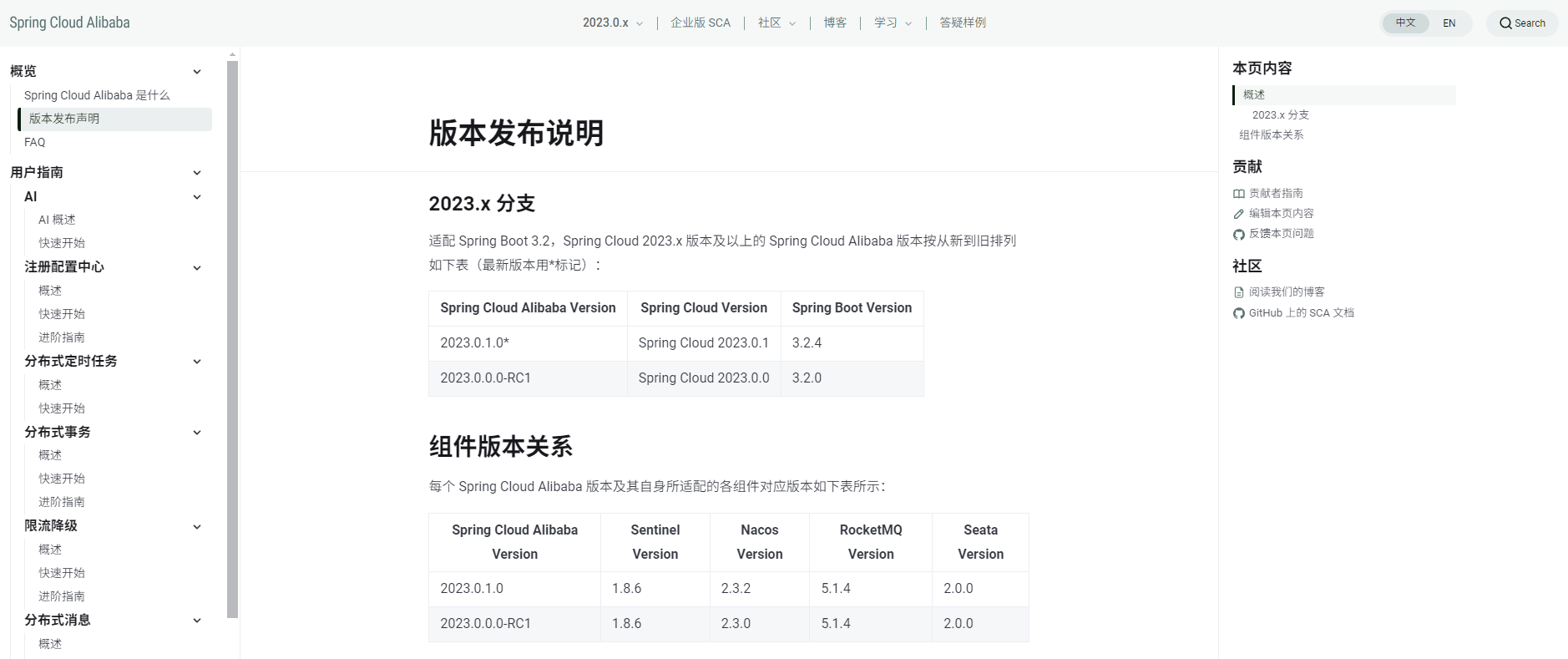Collapse the 概览 sidebar section
Image resolution: width=1568 pixels, height=659 pixels.
(x=197, y=72)
